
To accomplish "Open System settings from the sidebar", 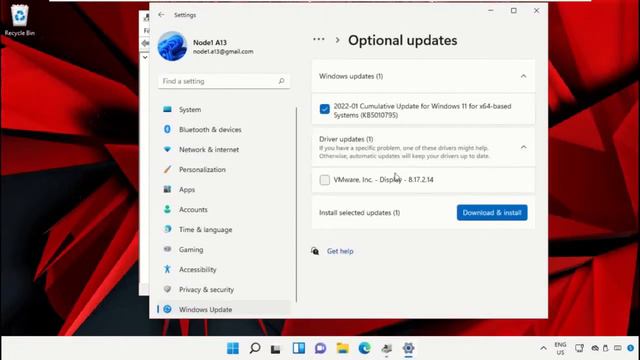I will 224,109.
